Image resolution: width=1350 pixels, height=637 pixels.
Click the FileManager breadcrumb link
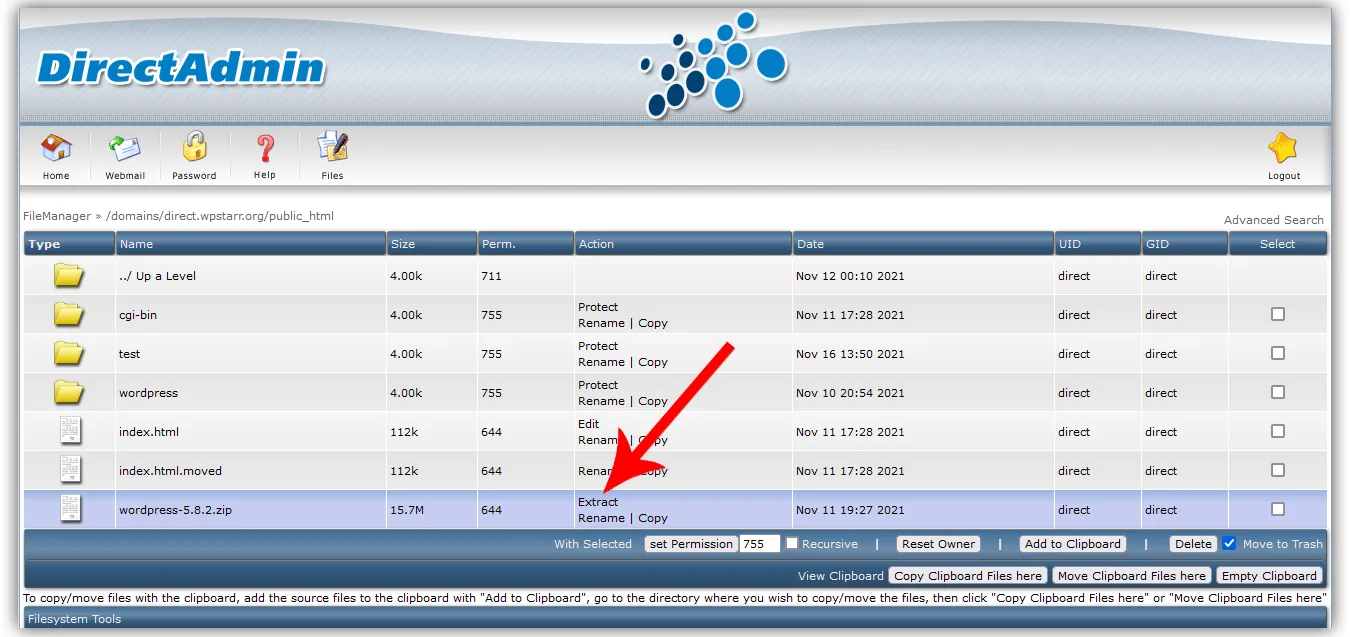[56, 215]
